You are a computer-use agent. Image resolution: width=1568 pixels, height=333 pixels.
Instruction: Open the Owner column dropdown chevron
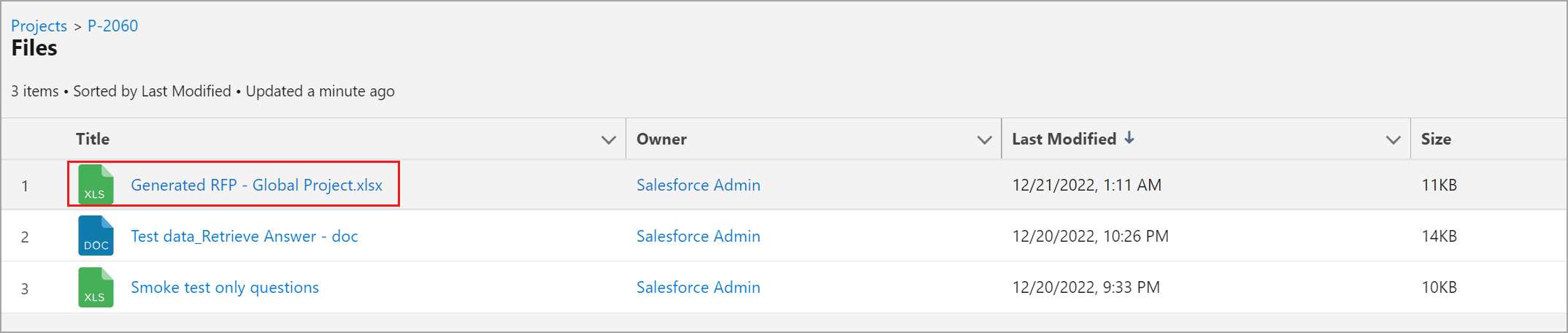pos(984,139)
